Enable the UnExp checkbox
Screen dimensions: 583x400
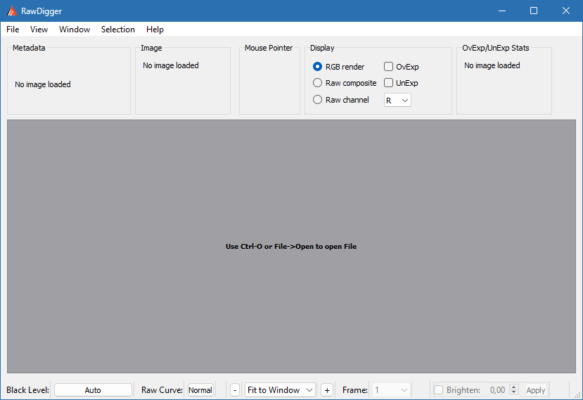(x=388, y=83)
